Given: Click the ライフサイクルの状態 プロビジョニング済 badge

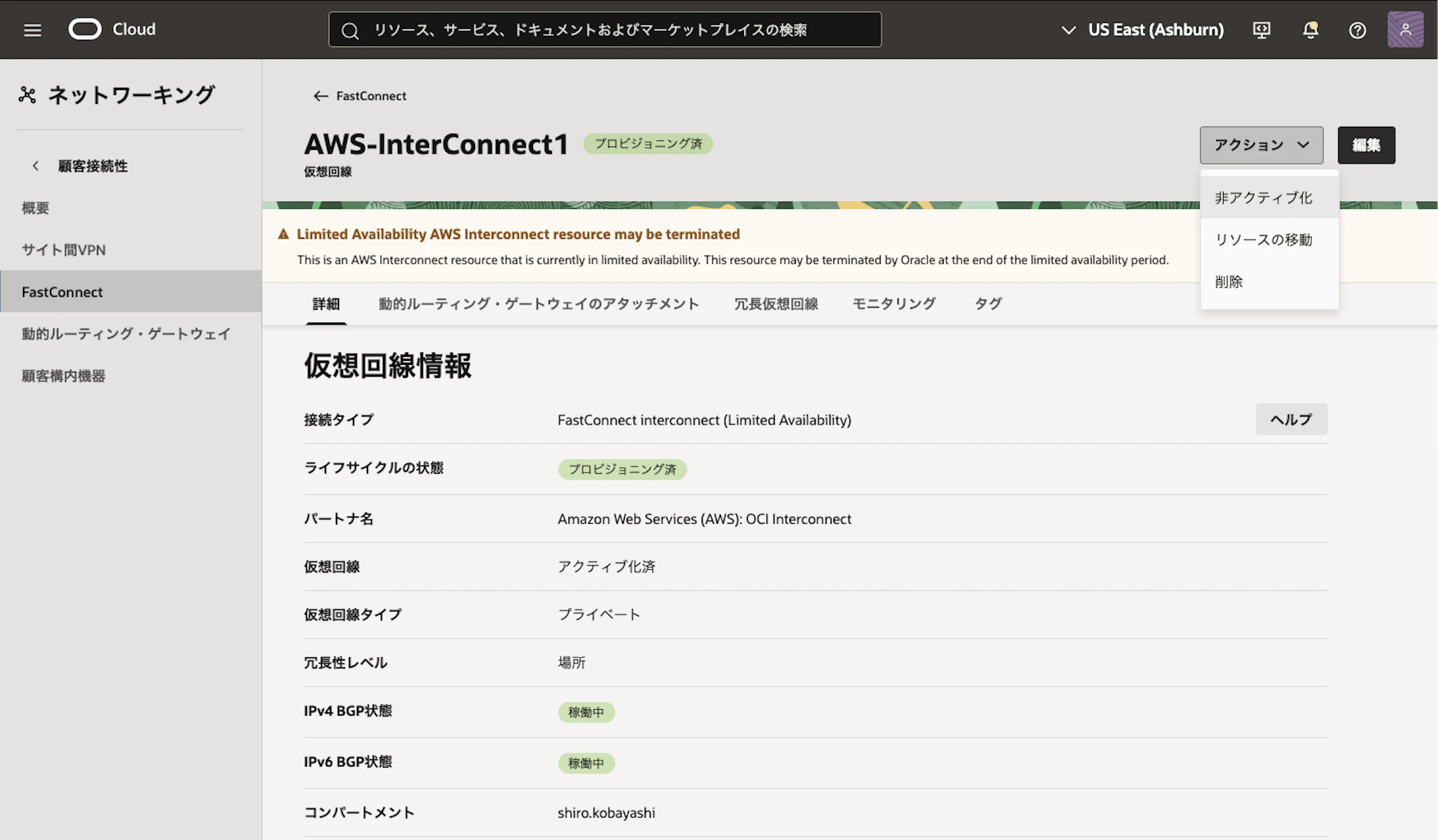Looking at the screenshot, I should (x=622, y=469).
